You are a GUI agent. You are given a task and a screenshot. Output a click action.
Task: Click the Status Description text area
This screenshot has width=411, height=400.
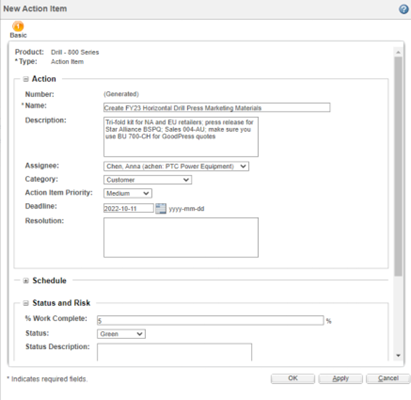point(175,352)
